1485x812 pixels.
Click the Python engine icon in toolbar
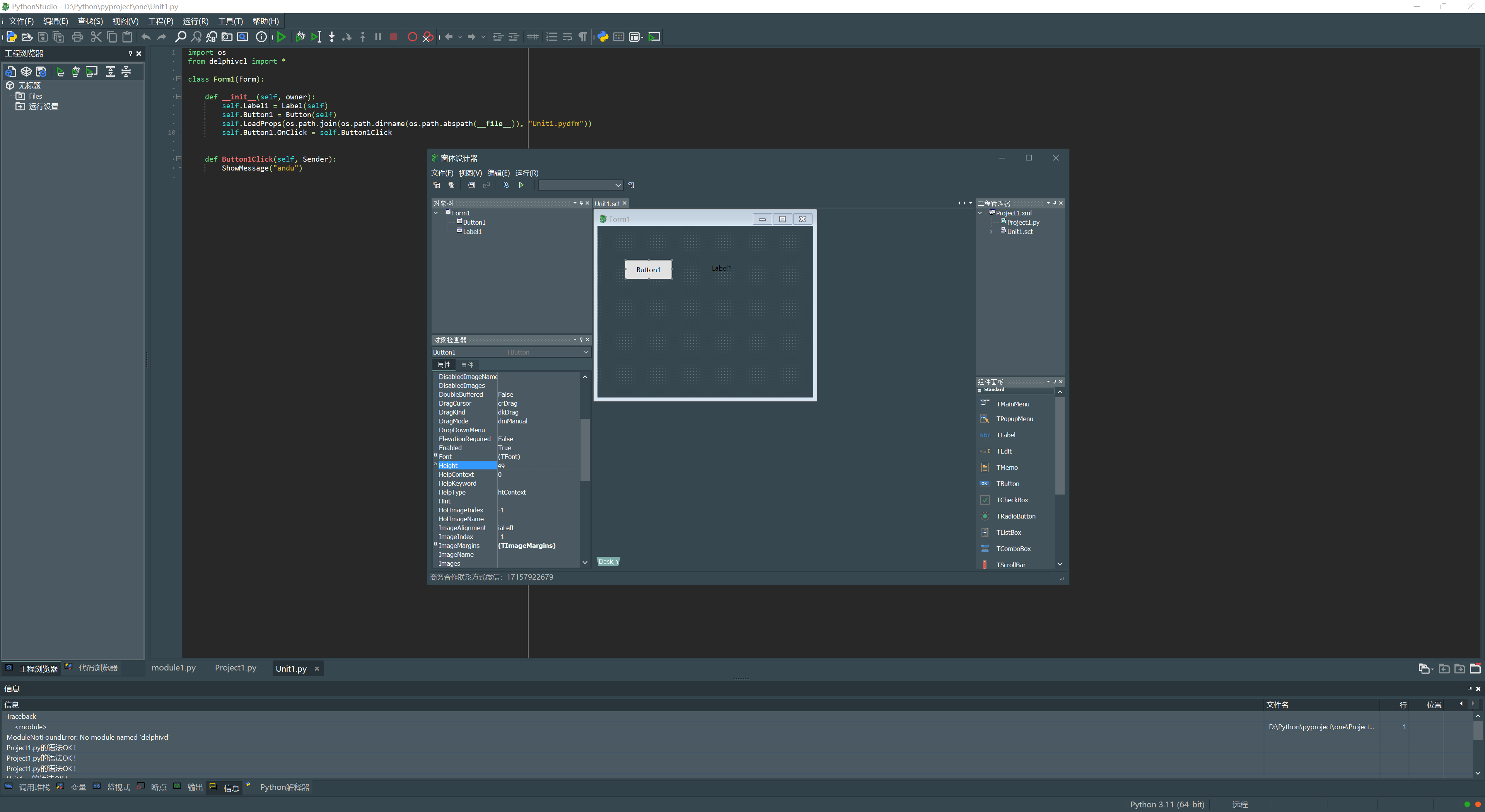[x=603, y=37]
